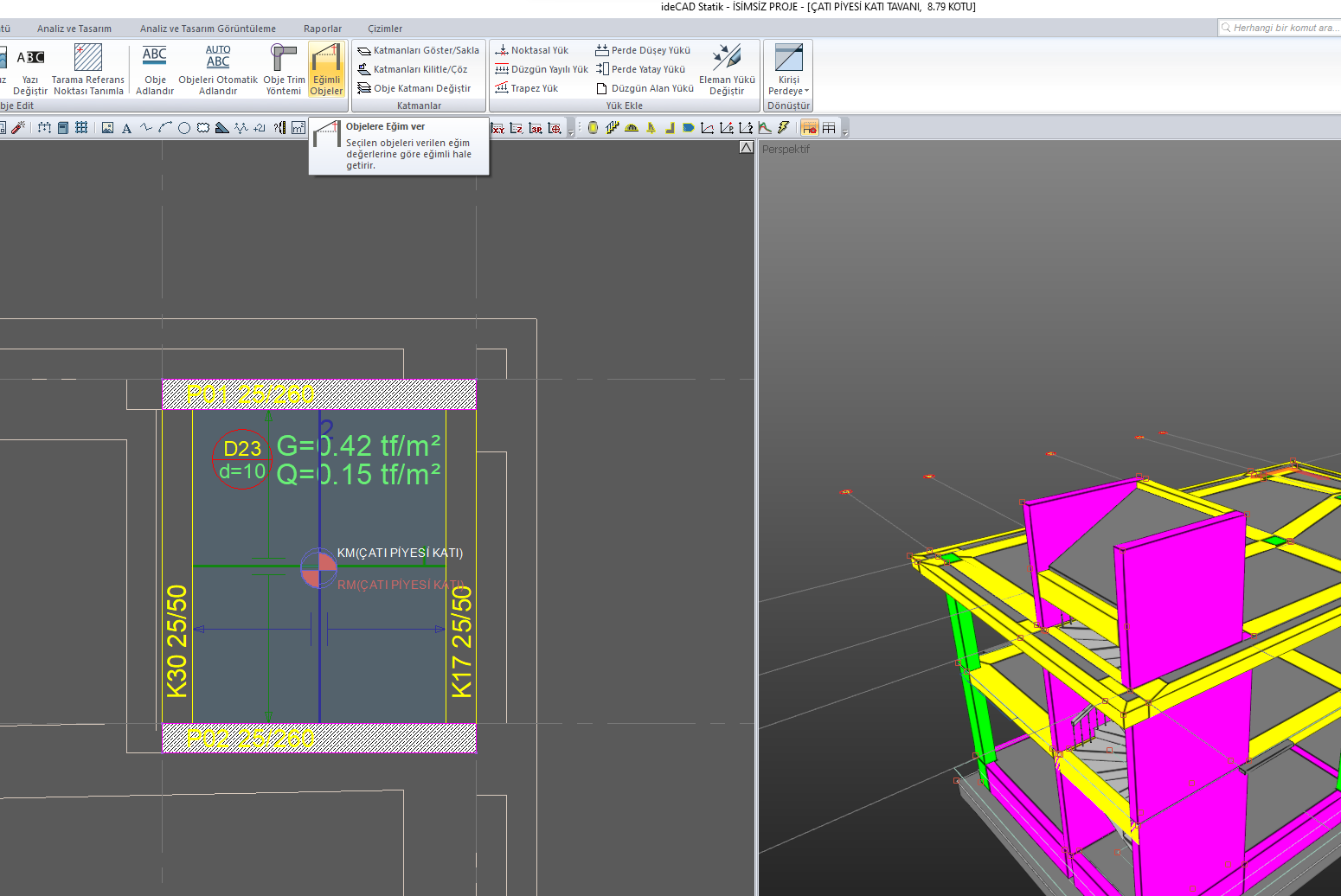Click the dynamite explode icon
The width and height of the screenshot is (1341, 896).
(x=18, y=128)
